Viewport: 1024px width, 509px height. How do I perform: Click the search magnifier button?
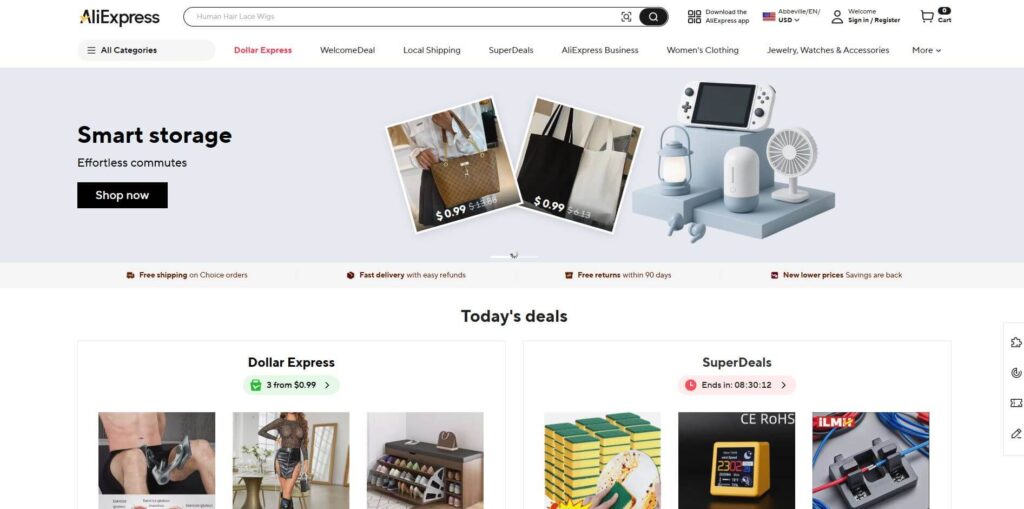click(653, 17)
